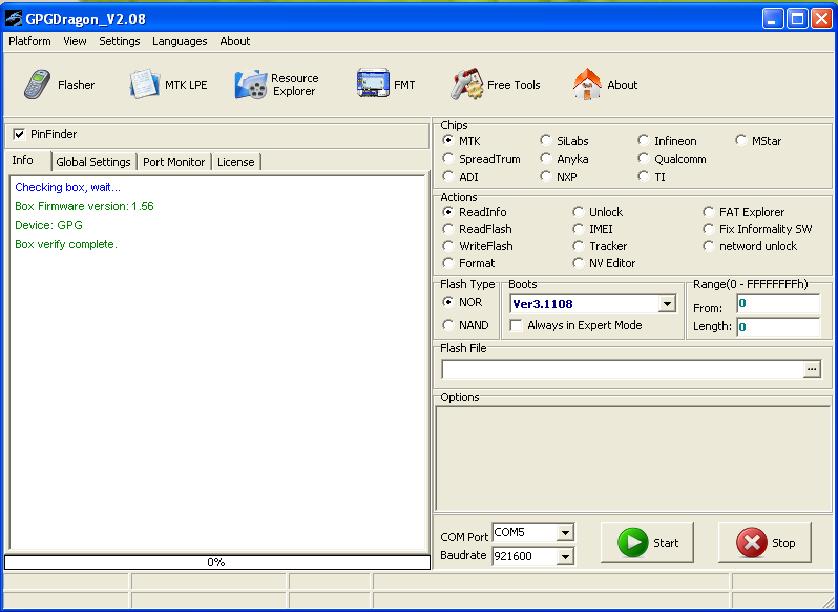838x612 pixels.
Task: Select netword unlock action
Action: [708, 246]
